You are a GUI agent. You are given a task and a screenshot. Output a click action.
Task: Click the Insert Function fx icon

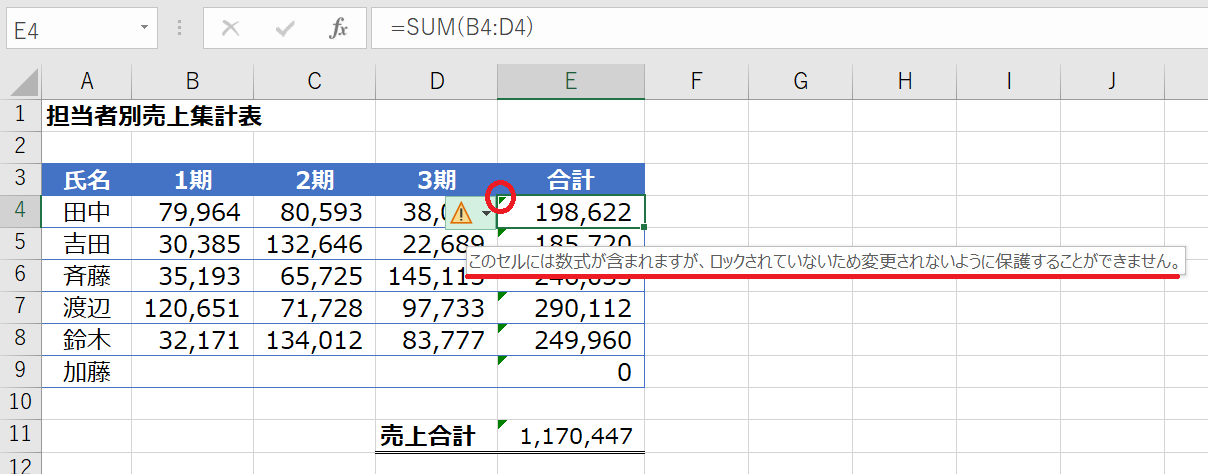(338, 29)
